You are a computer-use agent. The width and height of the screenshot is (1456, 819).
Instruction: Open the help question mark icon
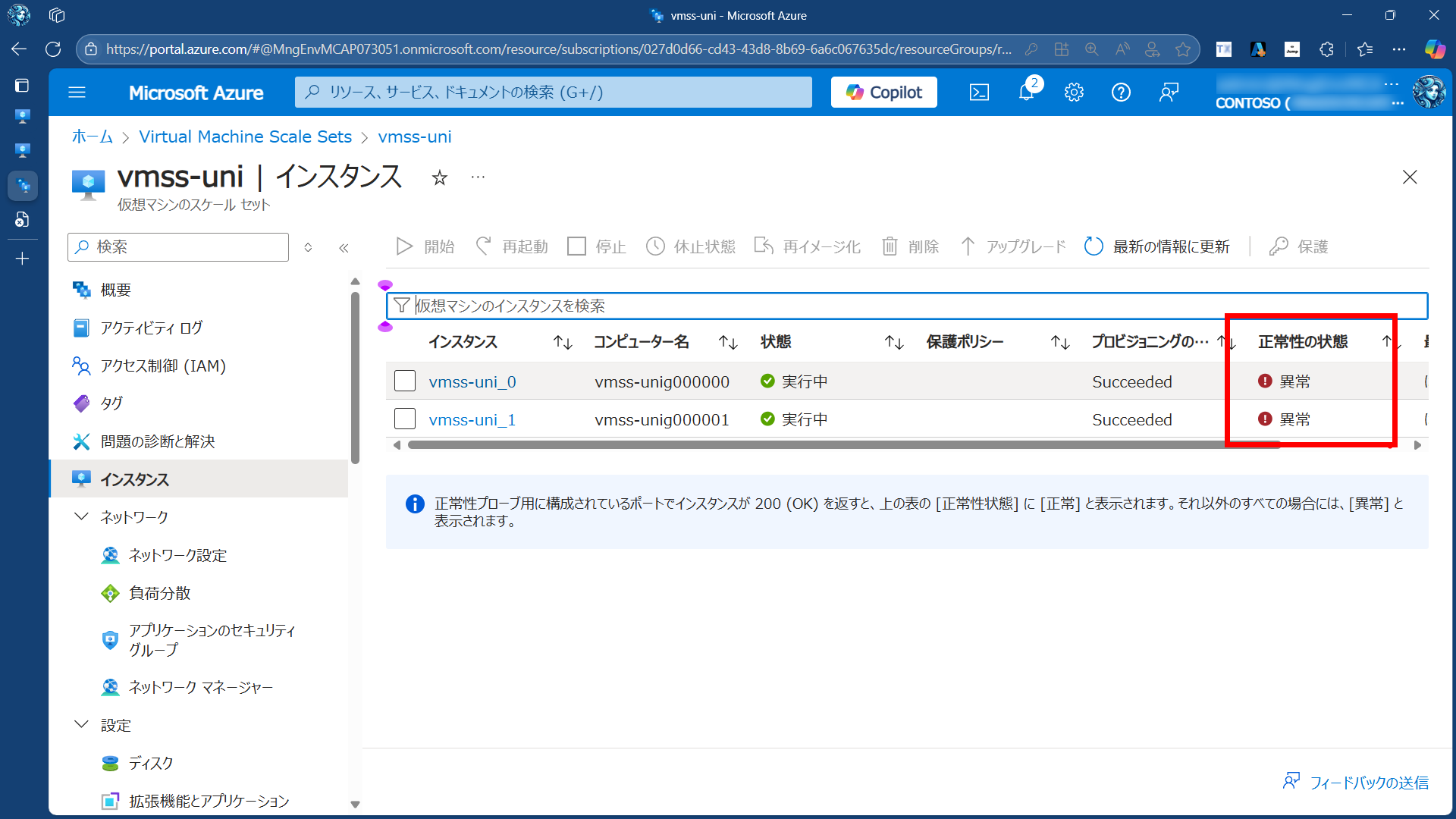pyautogui.click(x=1121, y=93)
